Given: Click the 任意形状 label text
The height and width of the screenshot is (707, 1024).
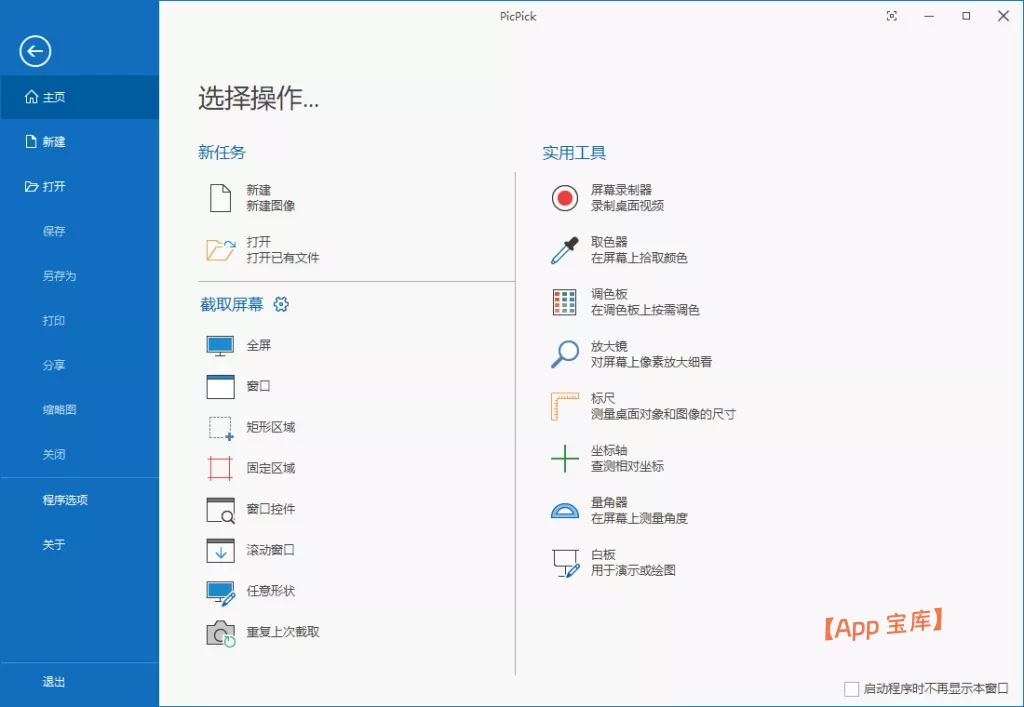Looking at the screenshot, I should (x=271, y=591).
